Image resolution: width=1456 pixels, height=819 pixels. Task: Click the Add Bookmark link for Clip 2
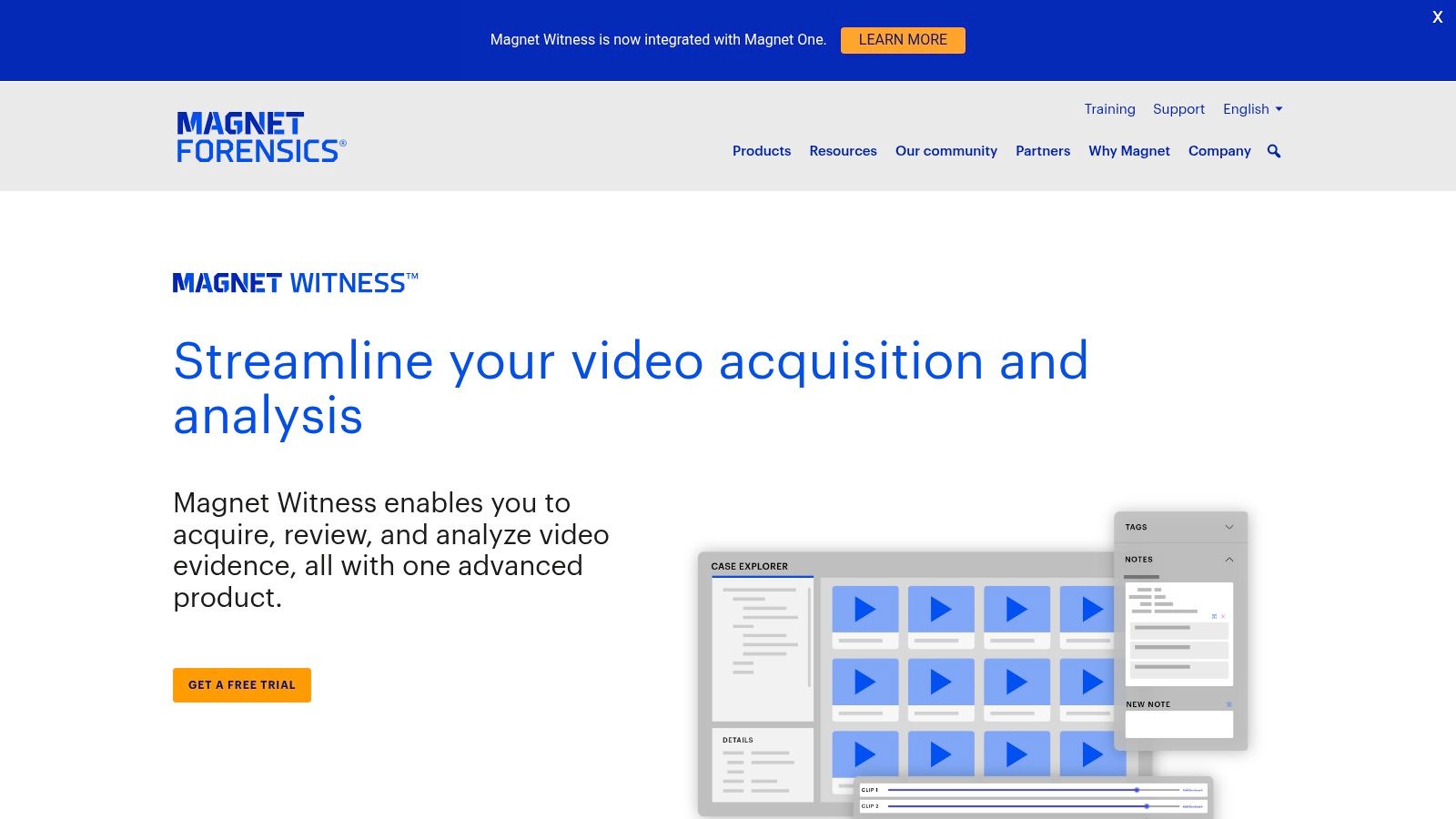(1192, 806)
